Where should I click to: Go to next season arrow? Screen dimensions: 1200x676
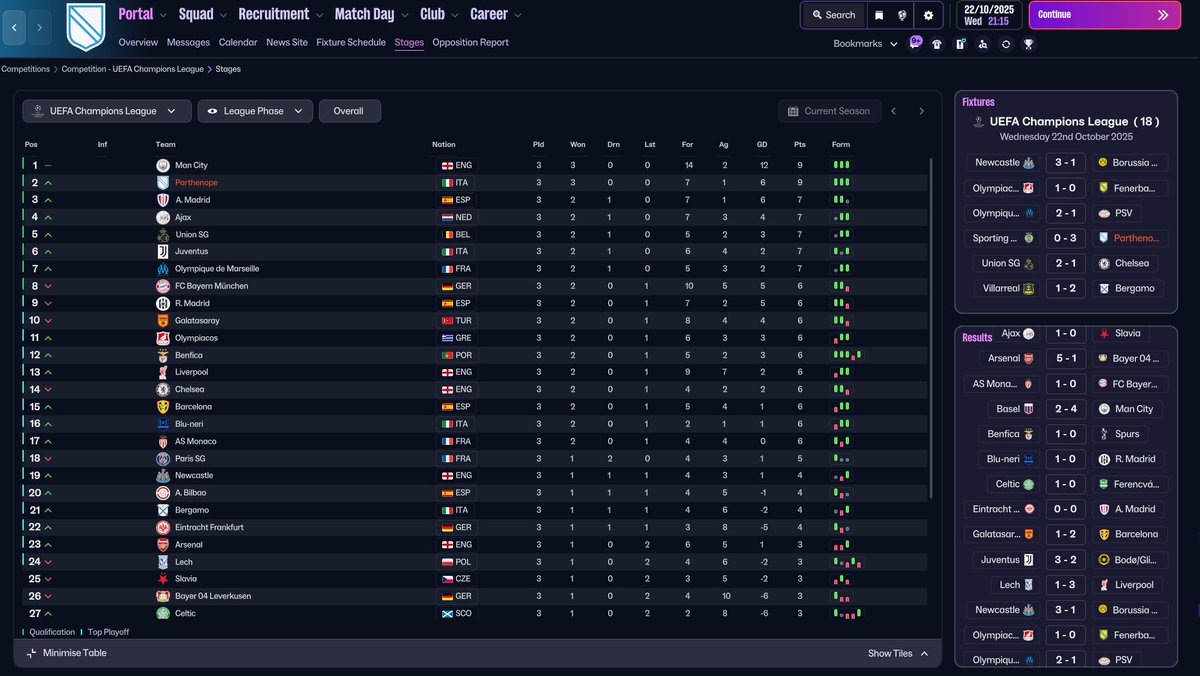point(921,111)
